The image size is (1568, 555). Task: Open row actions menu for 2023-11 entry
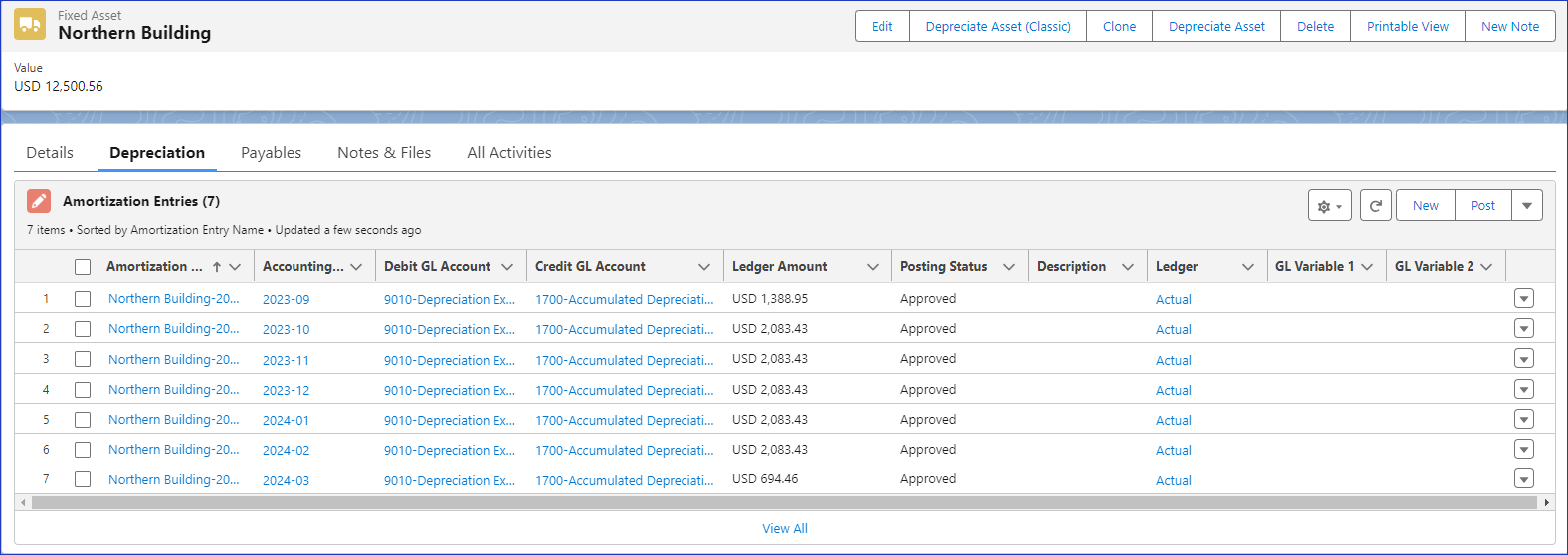tap(1523, 359)
